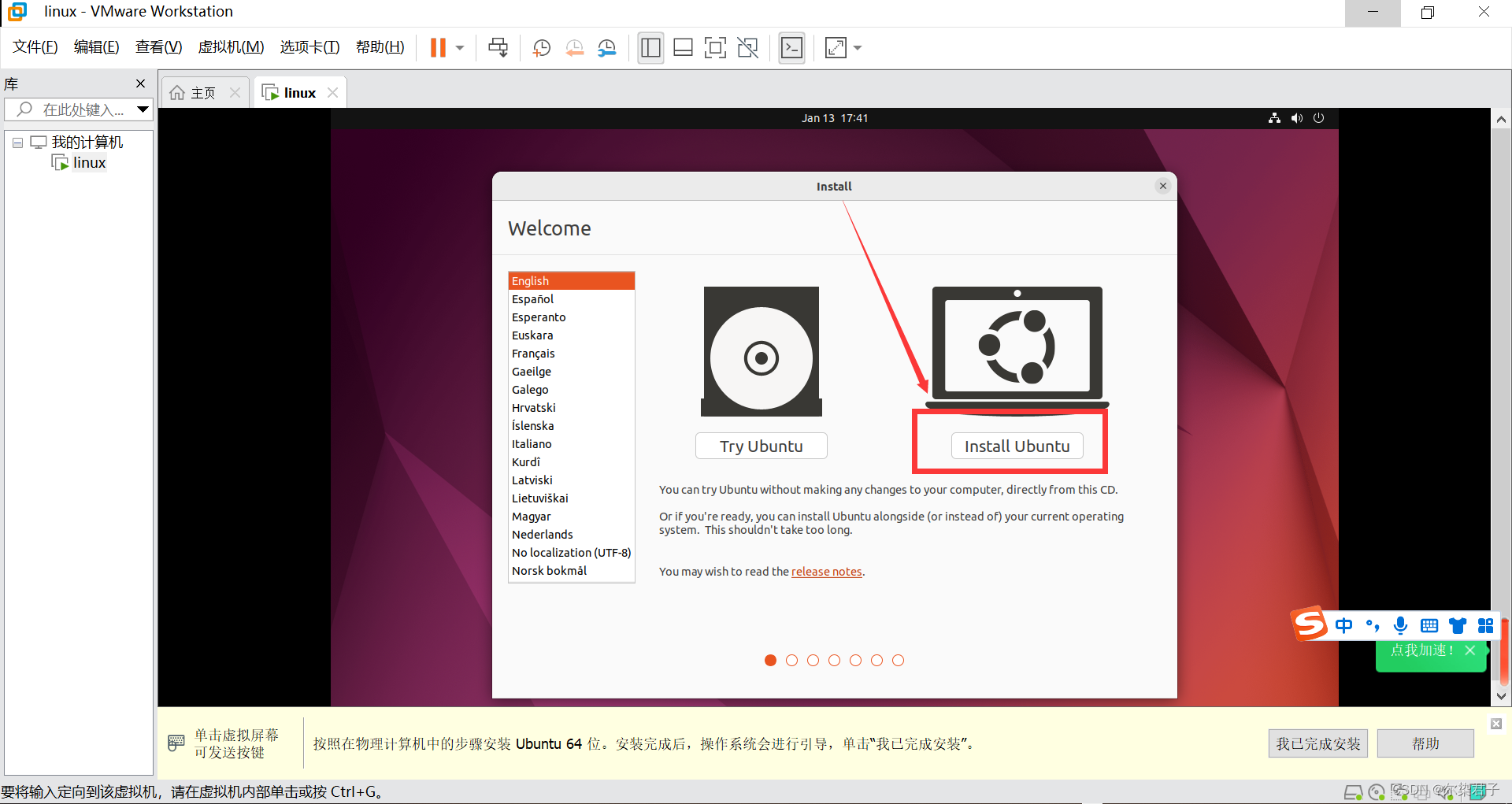Open the 文件(F) menu
This screenshot has height=804, width=1512.
coord(35,47)
